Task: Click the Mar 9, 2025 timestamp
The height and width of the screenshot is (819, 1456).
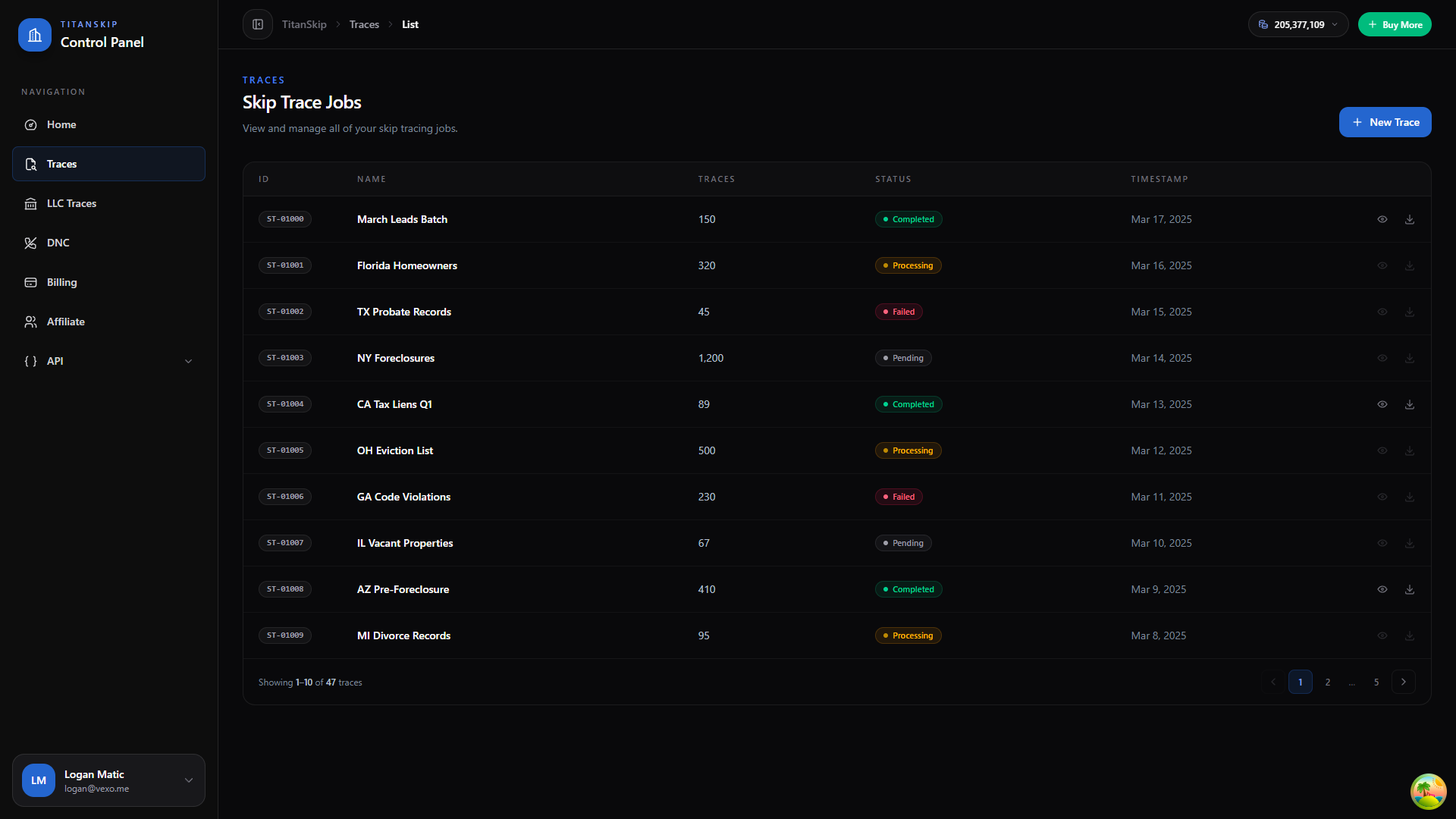Action: pyautogui.click(x=1159, y=589)
